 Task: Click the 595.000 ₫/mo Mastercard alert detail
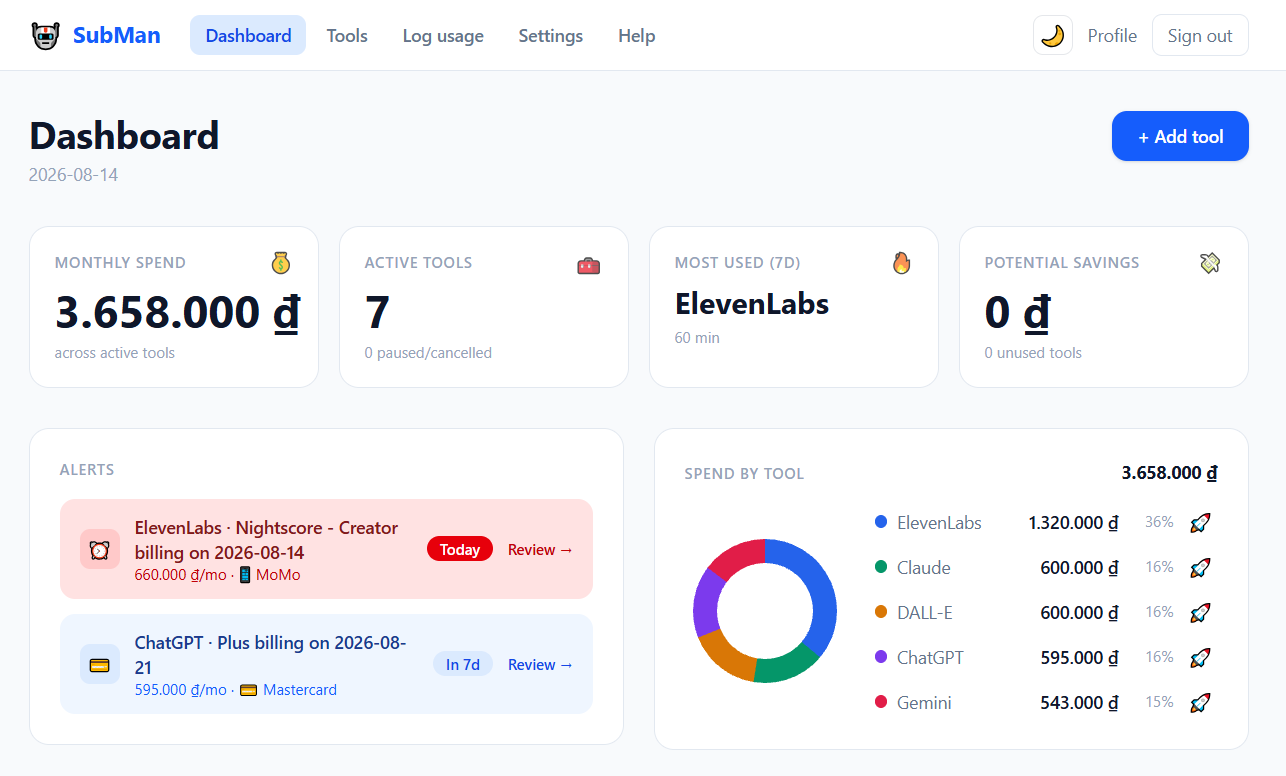pos(236,690)
